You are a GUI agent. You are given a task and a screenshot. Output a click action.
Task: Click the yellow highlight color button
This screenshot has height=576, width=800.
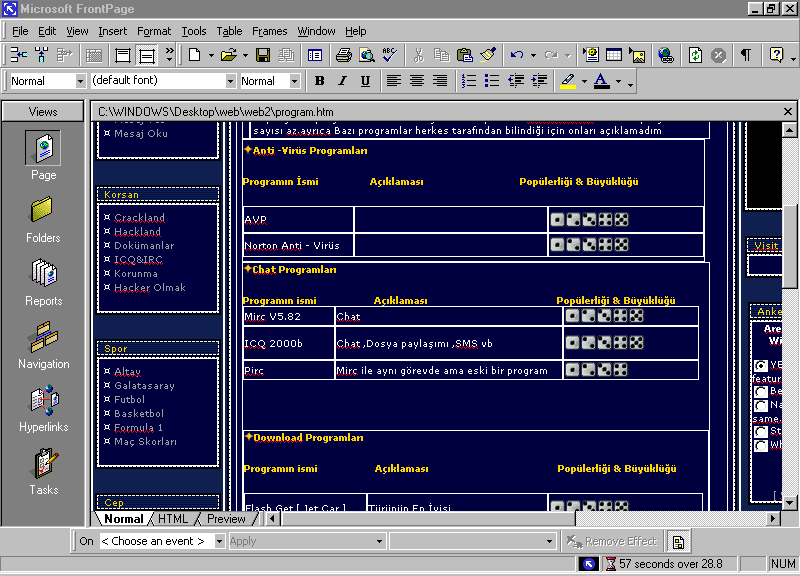567,81
